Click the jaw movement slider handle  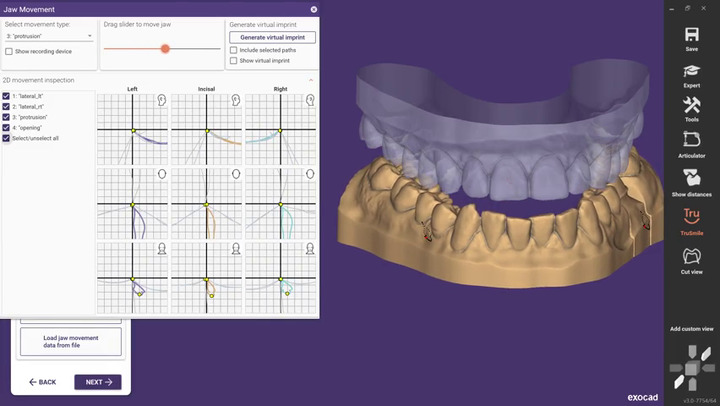click(165, 48)
